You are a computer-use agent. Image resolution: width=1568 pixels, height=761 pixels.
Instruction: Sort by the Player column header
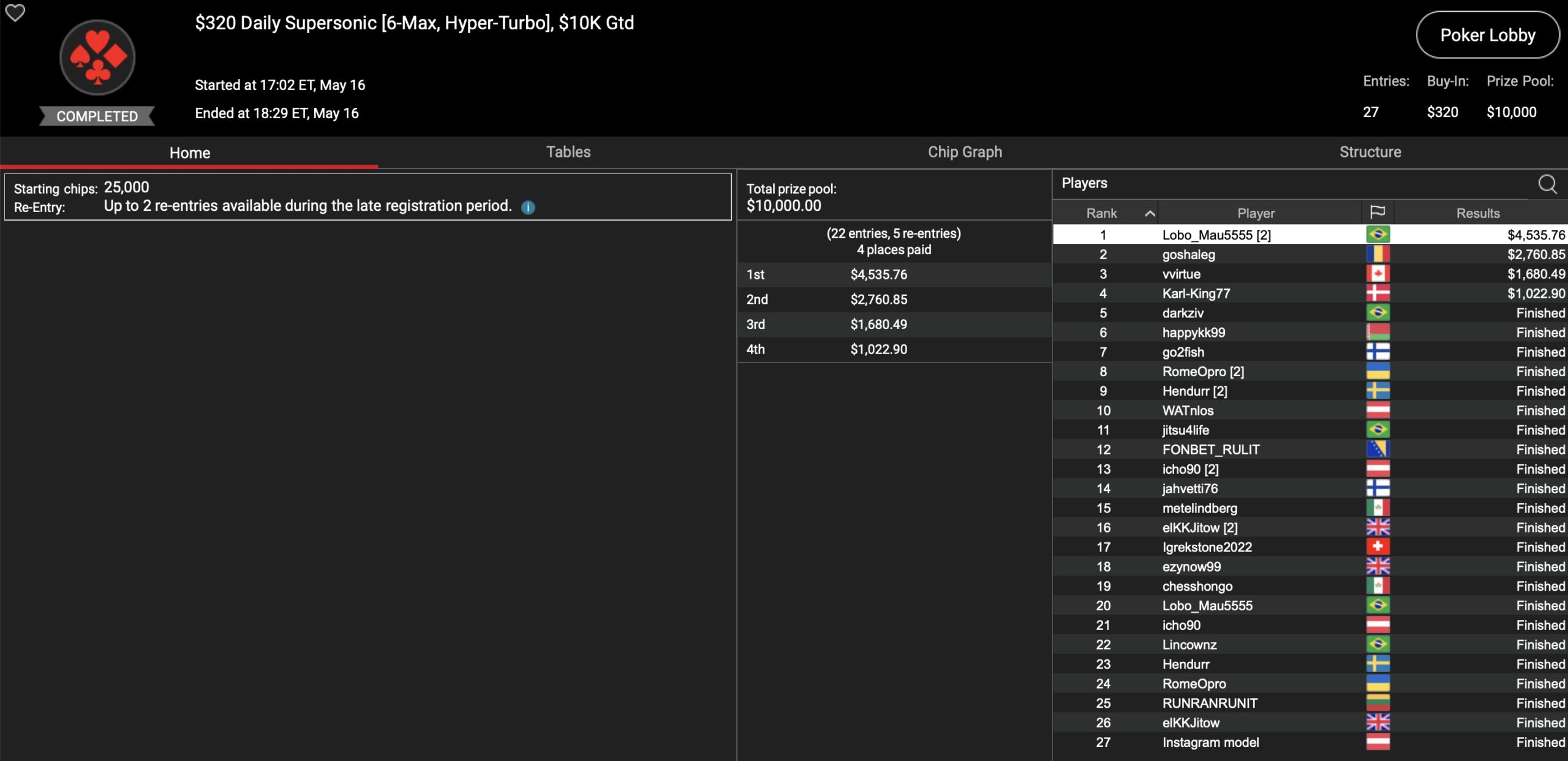pos(1256,213)
